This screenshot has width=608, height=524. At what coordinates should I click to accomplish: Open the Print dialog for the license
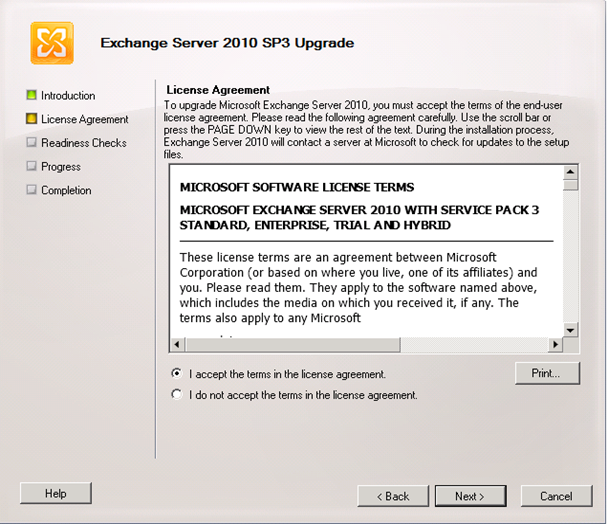point(547,374)
